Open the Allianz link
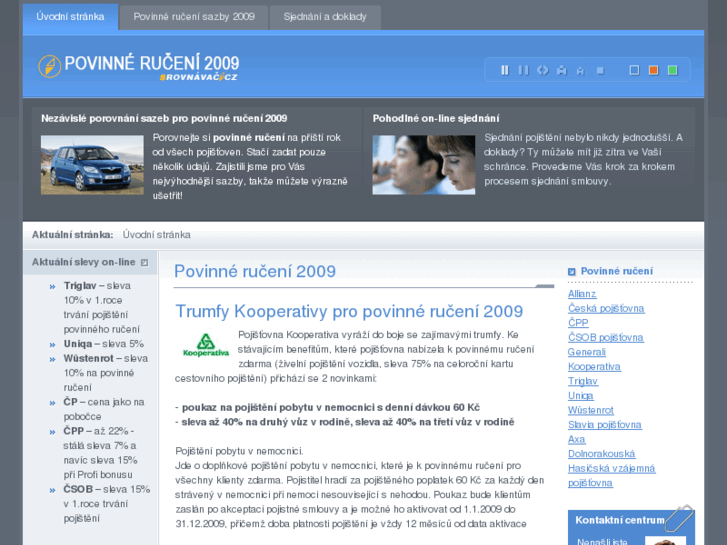The image size is (727, 545). tap(582, 294)
